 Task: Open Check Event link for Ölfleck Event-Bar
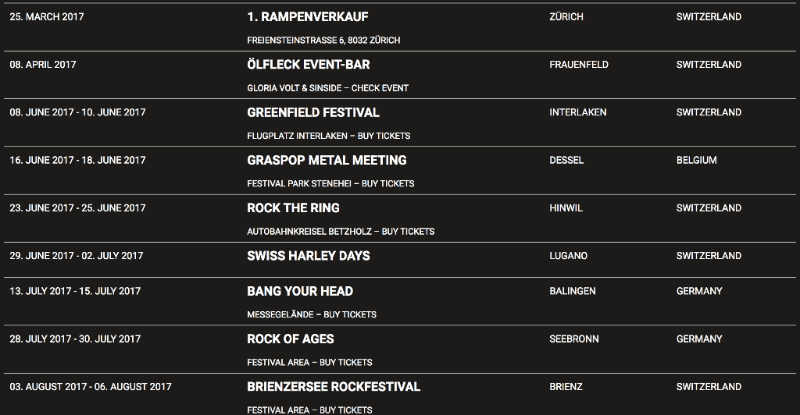(x=381, y=88)
